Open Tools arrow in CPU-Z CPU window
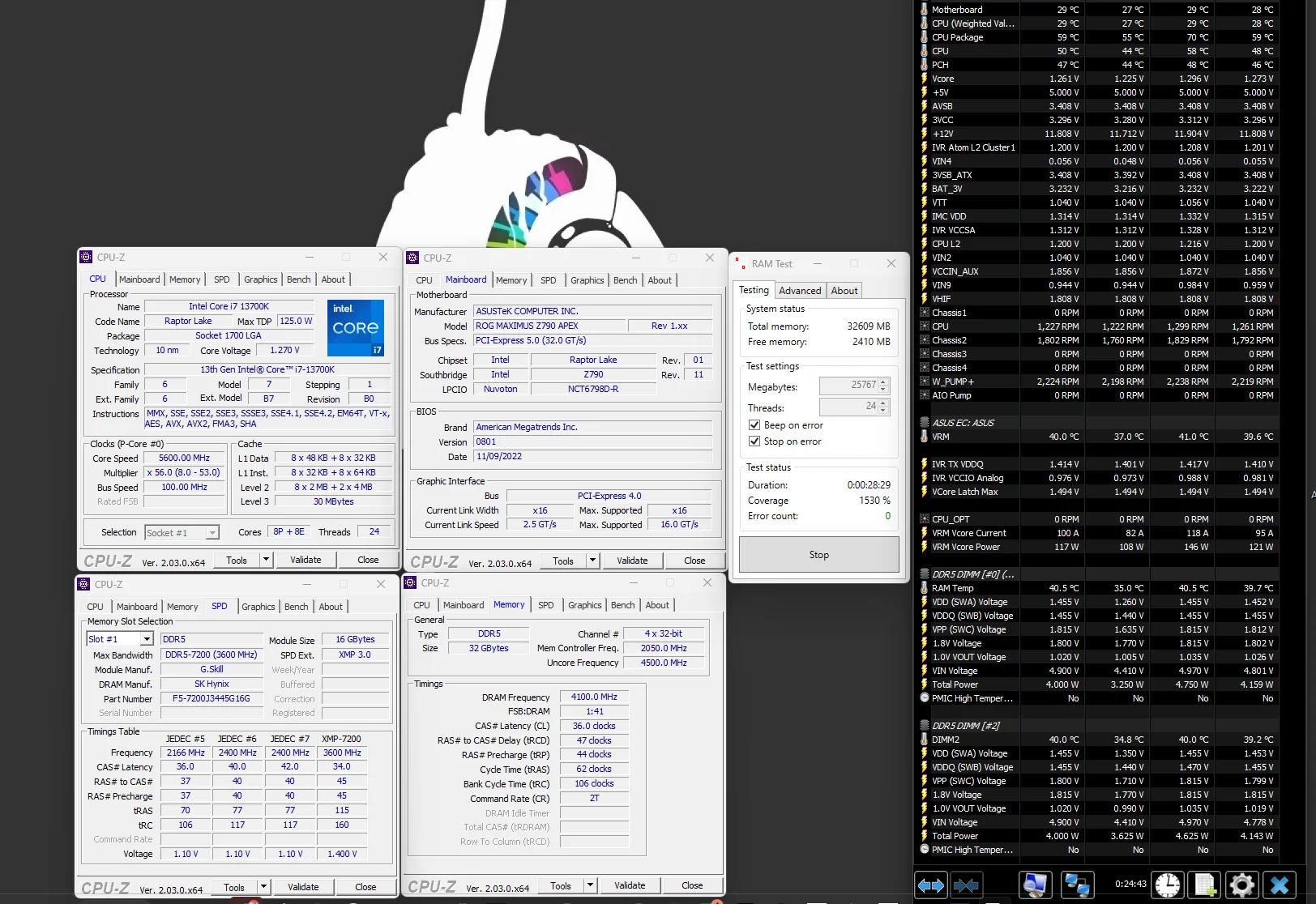1316x904 pixels. tap(266, 560)
